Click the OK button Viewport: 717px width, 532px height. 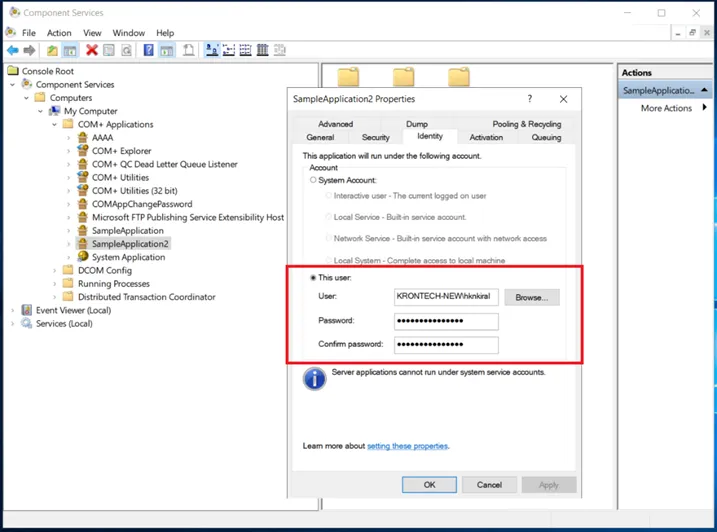pos(429,485)
